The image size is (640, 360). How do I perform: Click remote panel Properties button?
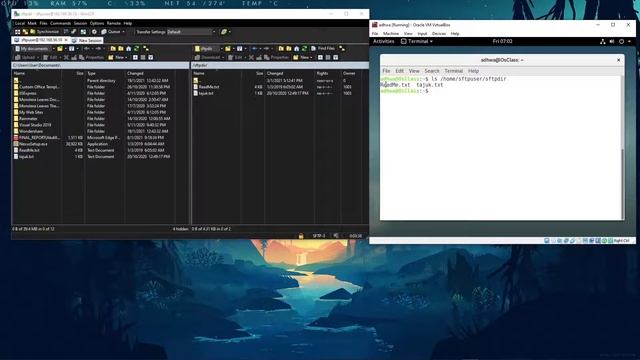pyautogui.click(x=276, y=58)
